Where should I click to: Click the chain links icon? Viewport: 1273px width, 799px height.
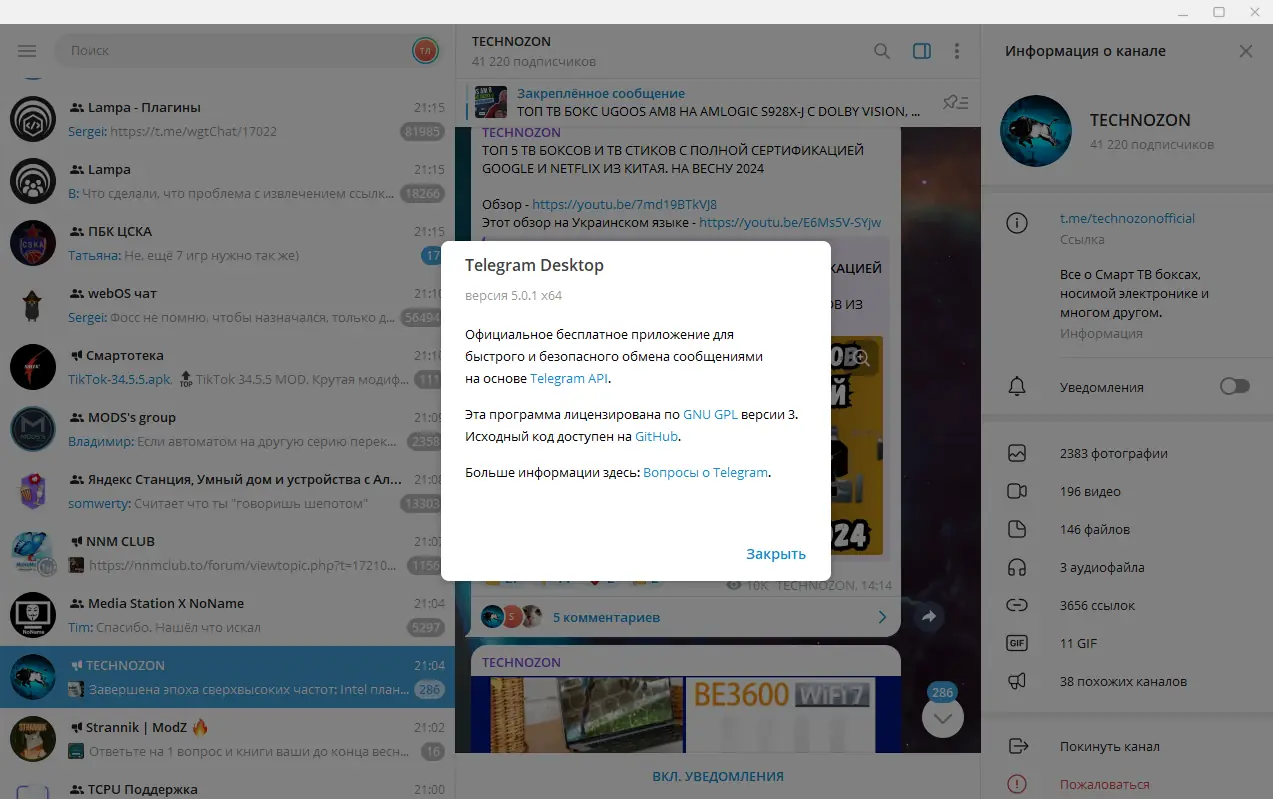[1017, 605]
